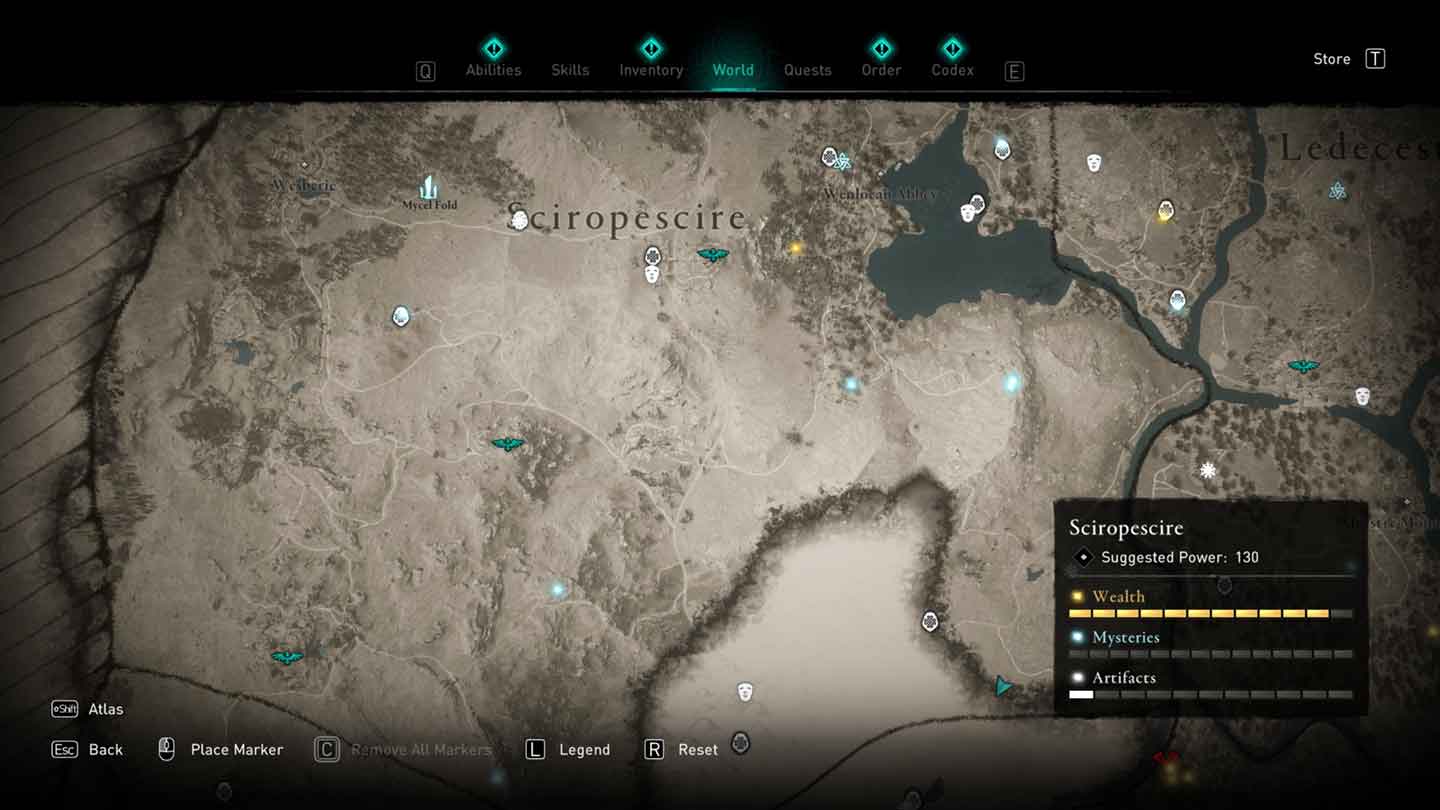Click the Q previous tab key icon
1440x810 pixels.
click(426, 71)
